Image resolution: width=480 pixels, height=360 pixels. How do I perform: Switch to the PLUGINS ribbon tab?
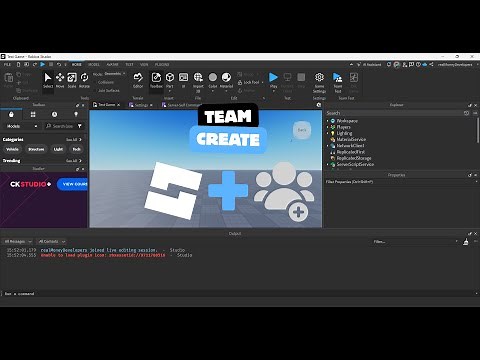[x=162, y=64]
